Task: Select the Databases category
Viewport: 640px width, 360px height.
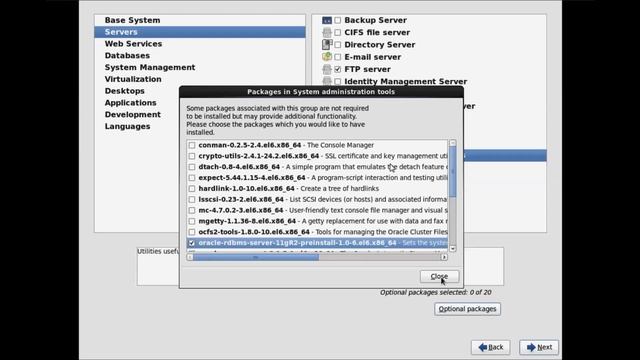Action: point(200,56)
